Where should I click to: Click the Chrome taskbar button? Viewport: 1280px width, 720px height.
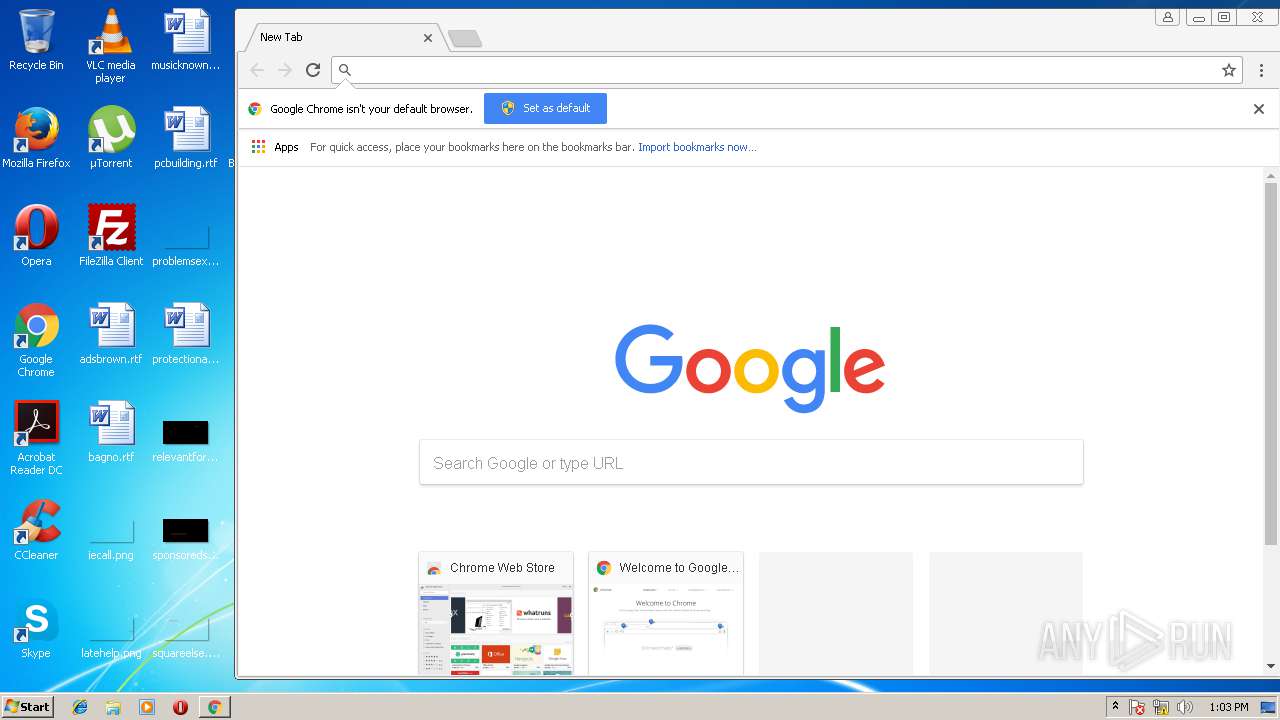pos(214,707)
